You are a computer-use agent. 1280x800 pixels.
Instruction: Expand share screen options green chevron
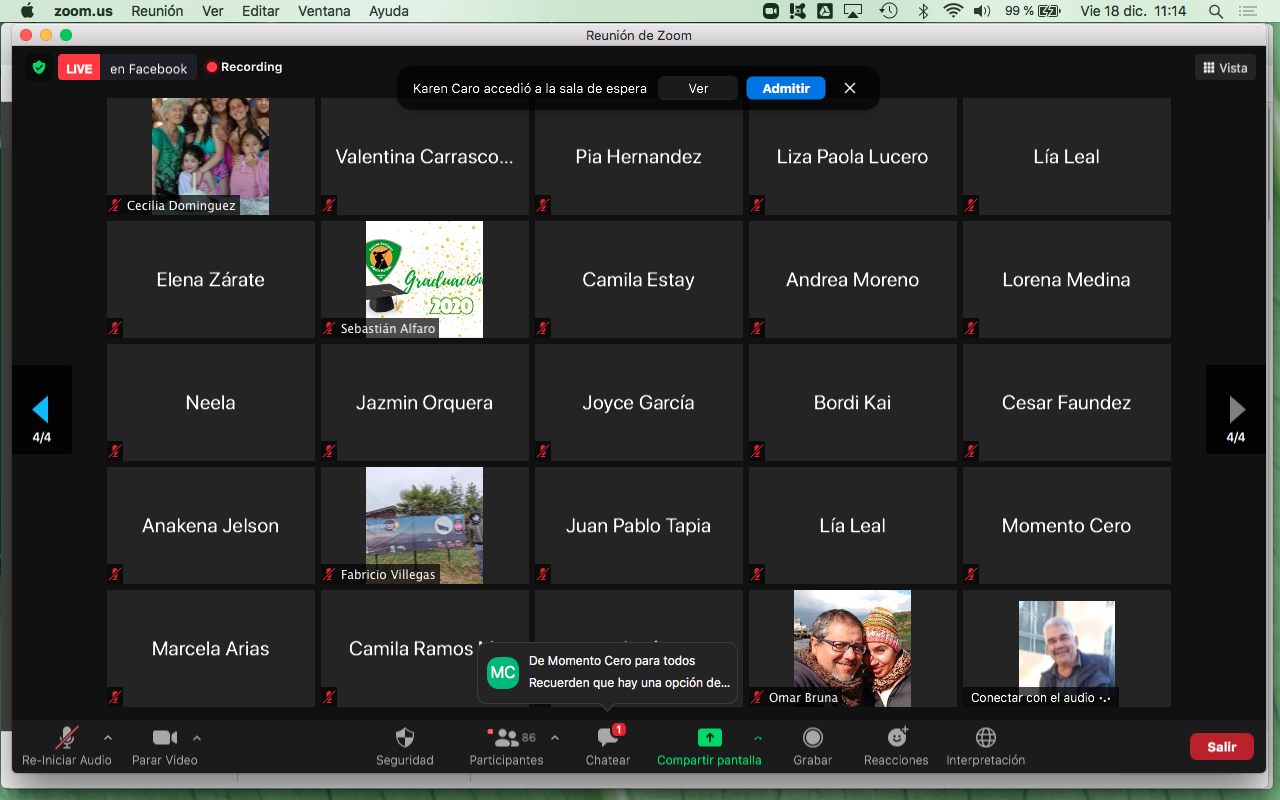758,738
